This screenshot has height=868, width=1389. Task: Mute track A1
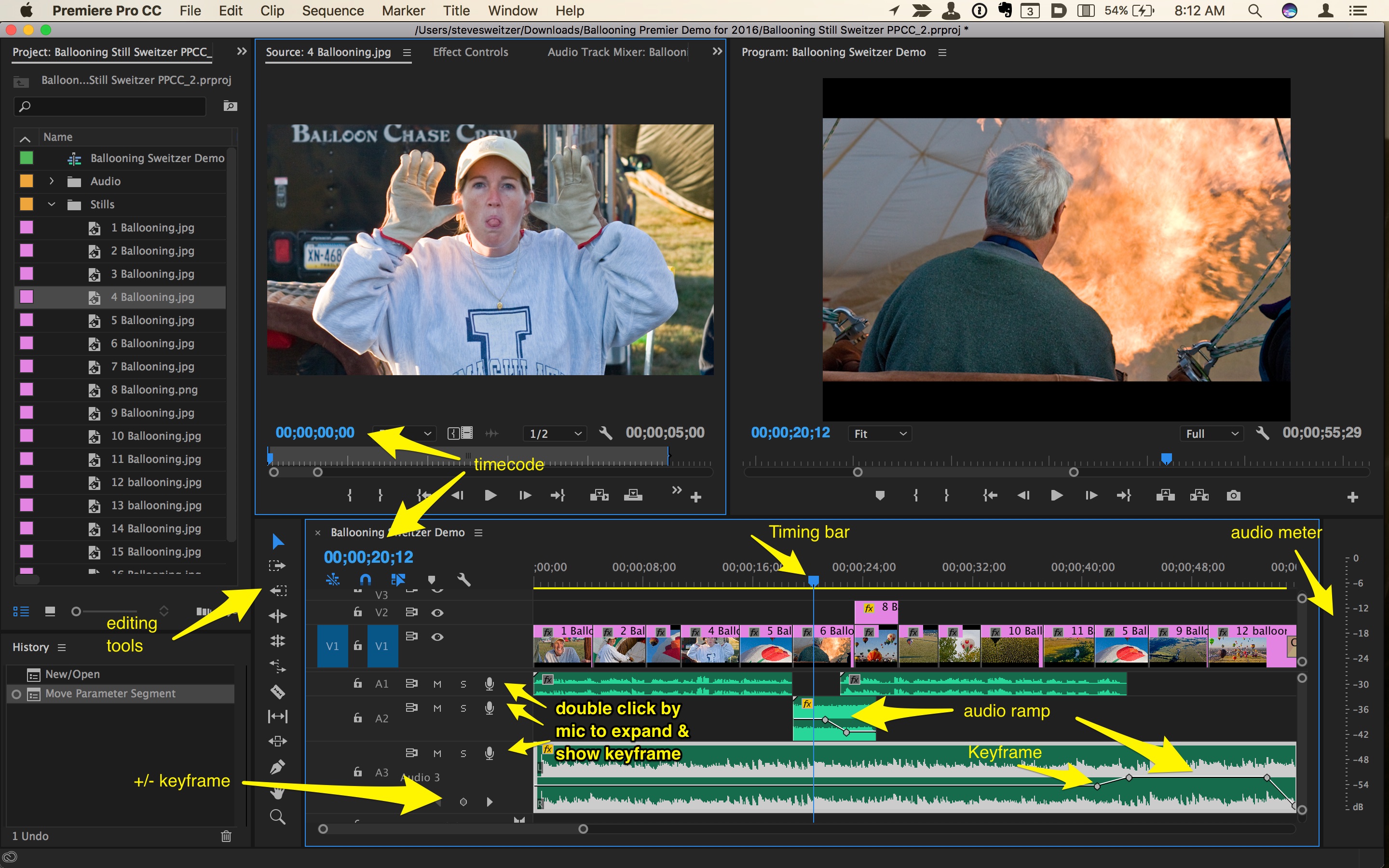point(437,684)
